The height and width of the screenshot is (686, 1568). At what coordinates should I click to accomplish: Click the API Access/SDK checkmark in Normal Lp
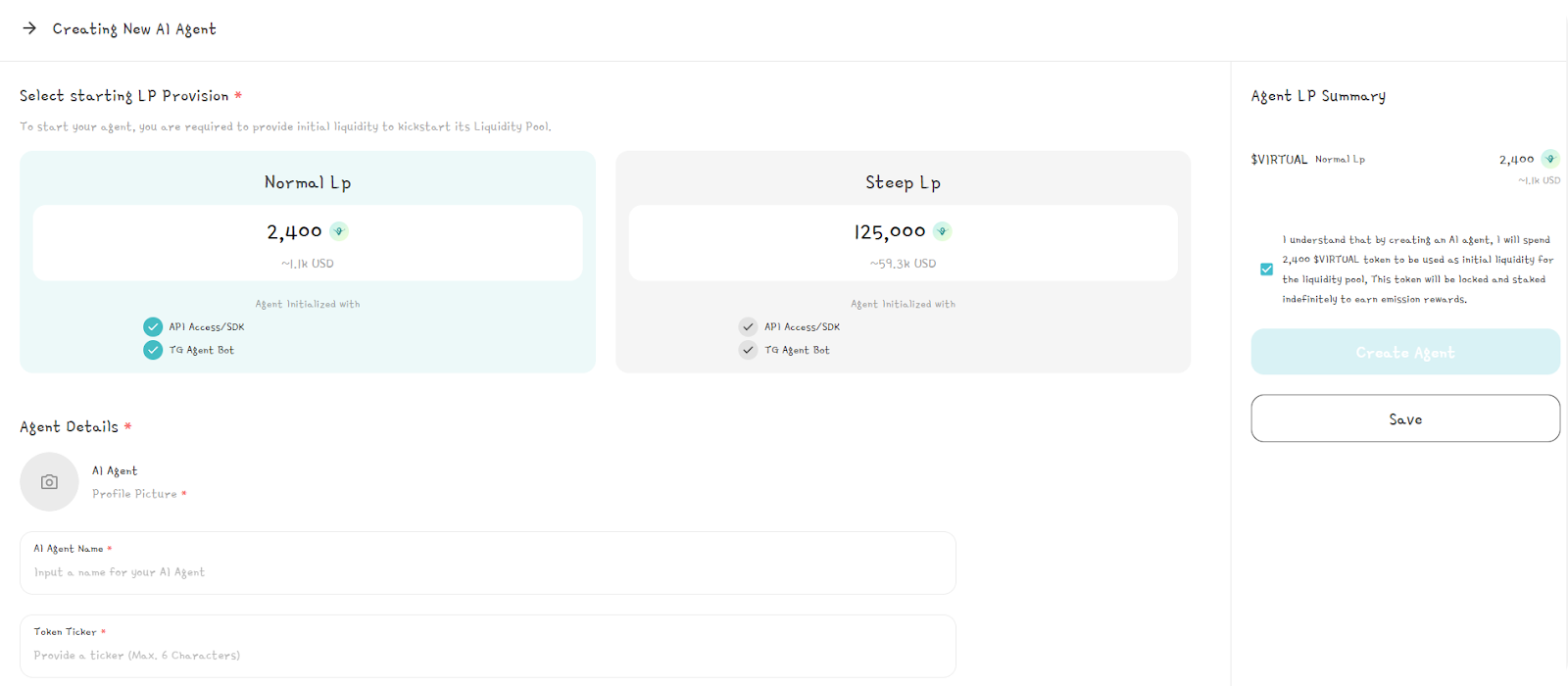pos(153,327)
